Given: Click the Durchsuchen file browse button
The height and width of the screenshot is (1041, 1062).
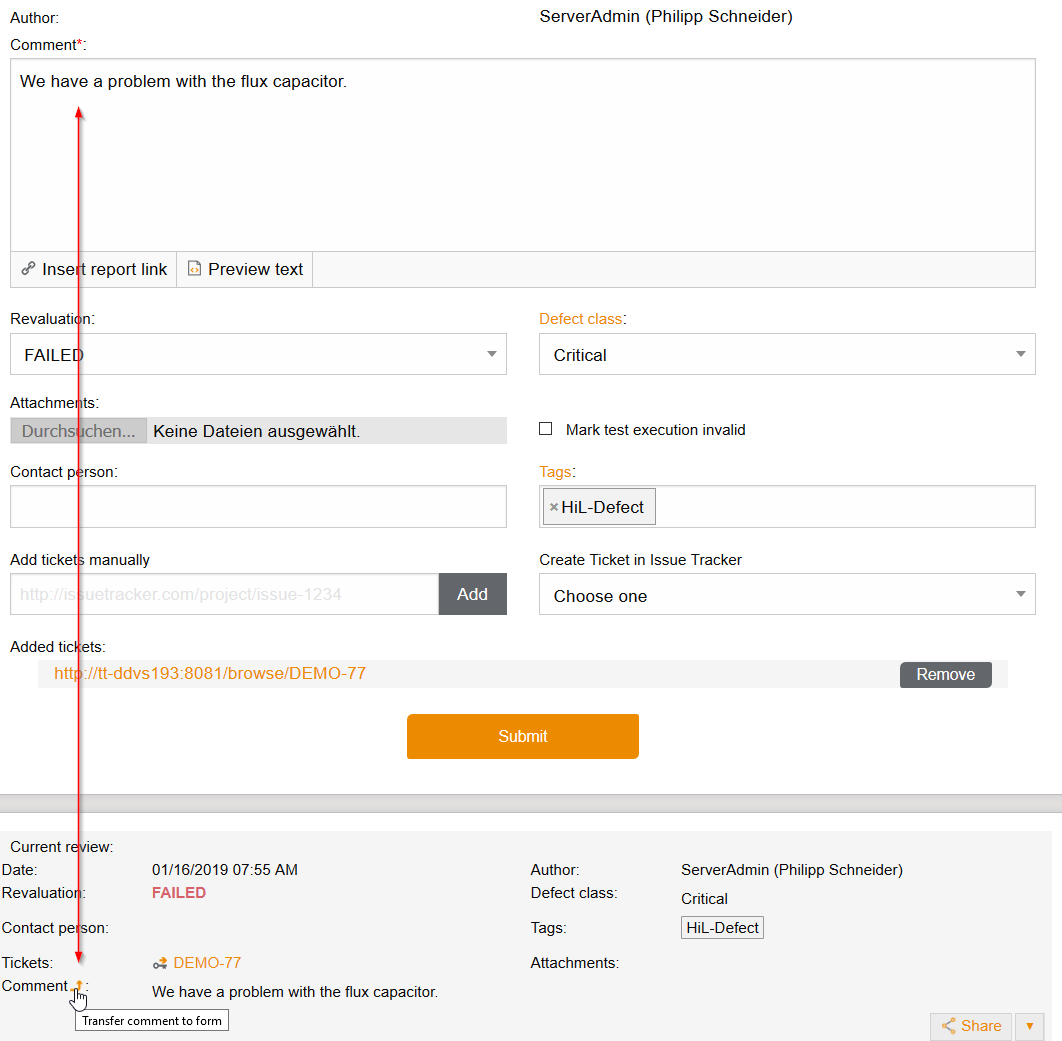Looking at the screenshot, I should pyautogui.click(x=79, y=431).
